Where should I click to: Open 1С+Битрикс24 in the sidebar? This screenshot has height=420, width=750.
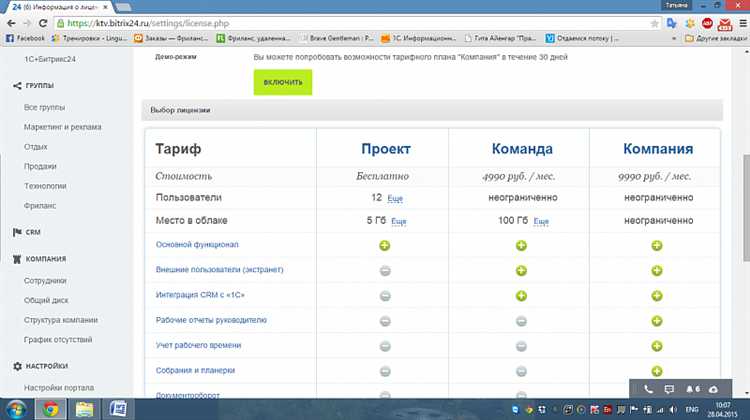pyautogui.click(x=50, y=59)
